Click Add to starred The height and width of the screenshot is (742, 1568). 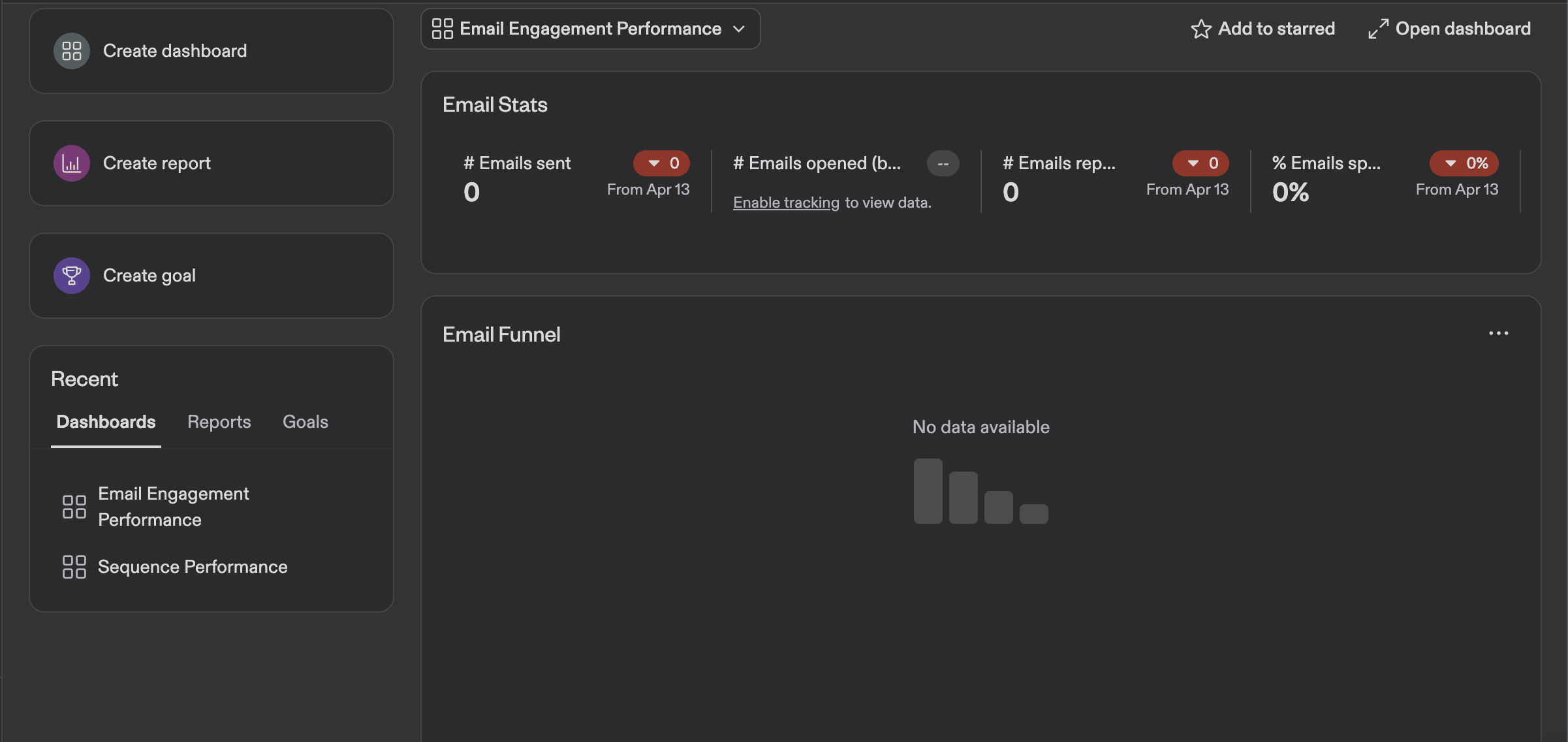(1276, 28)
